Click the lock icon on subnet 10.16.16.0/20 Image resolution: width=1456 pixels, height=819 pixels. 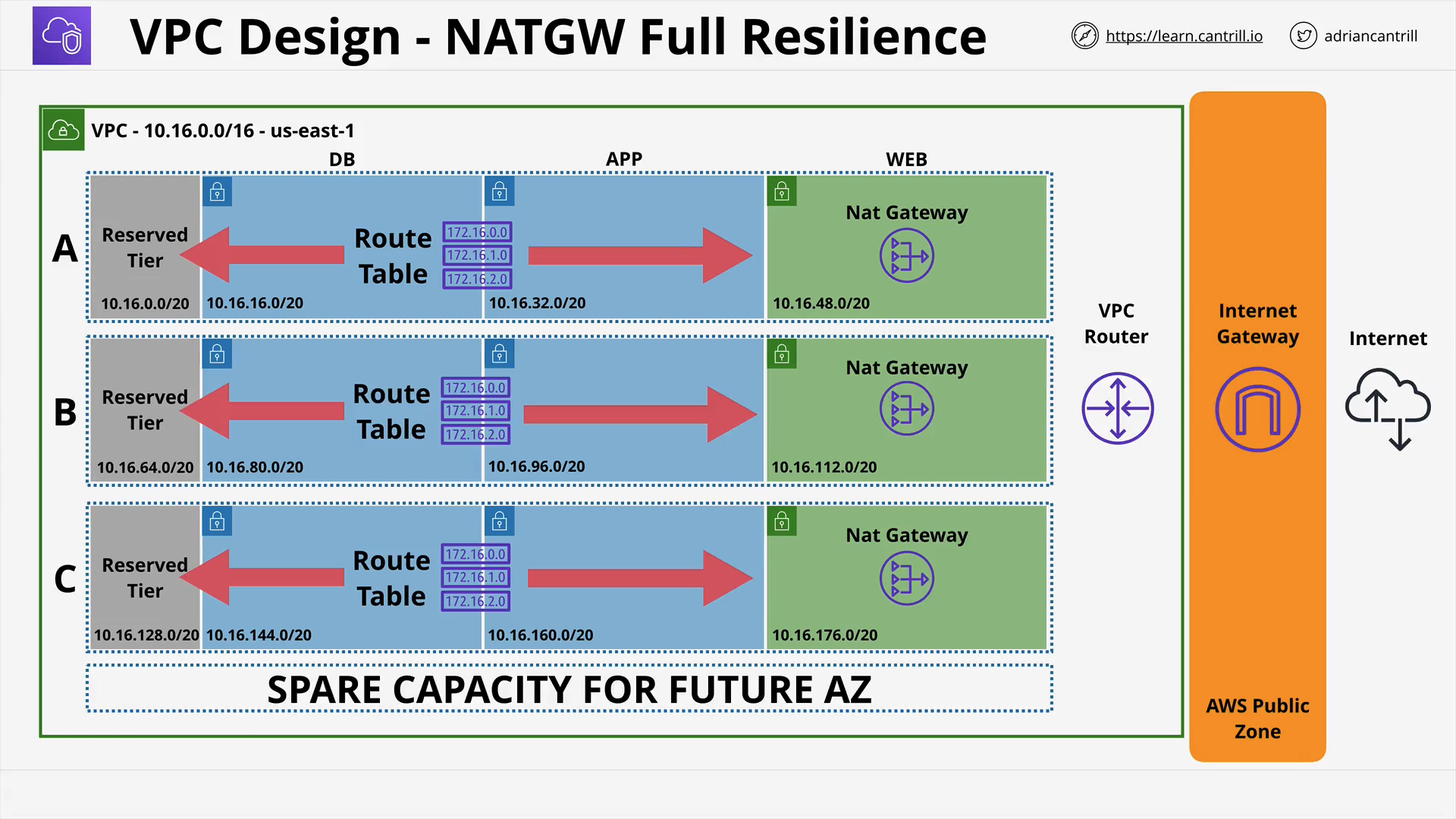click(218, 192)
